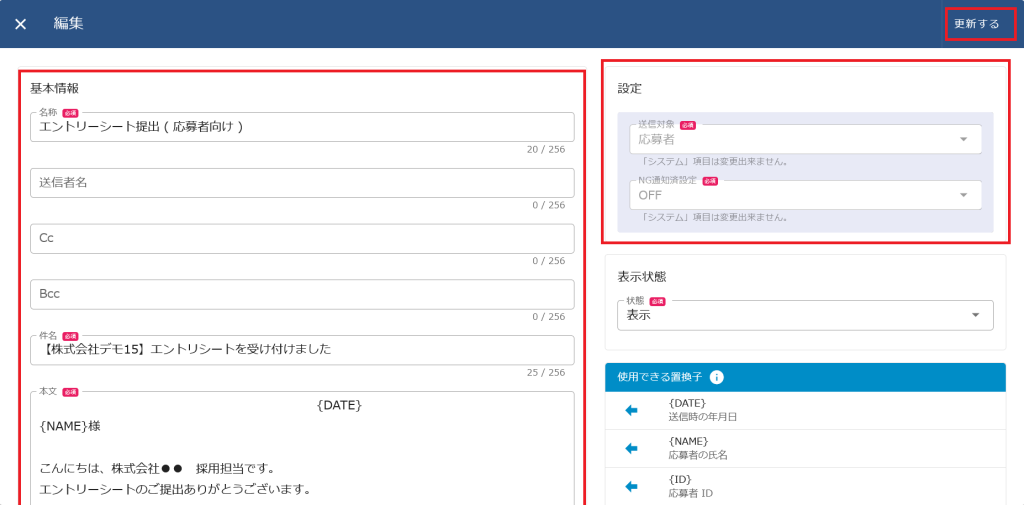
Task: Place the cursor in the 本文 text area
Action: 301,450
